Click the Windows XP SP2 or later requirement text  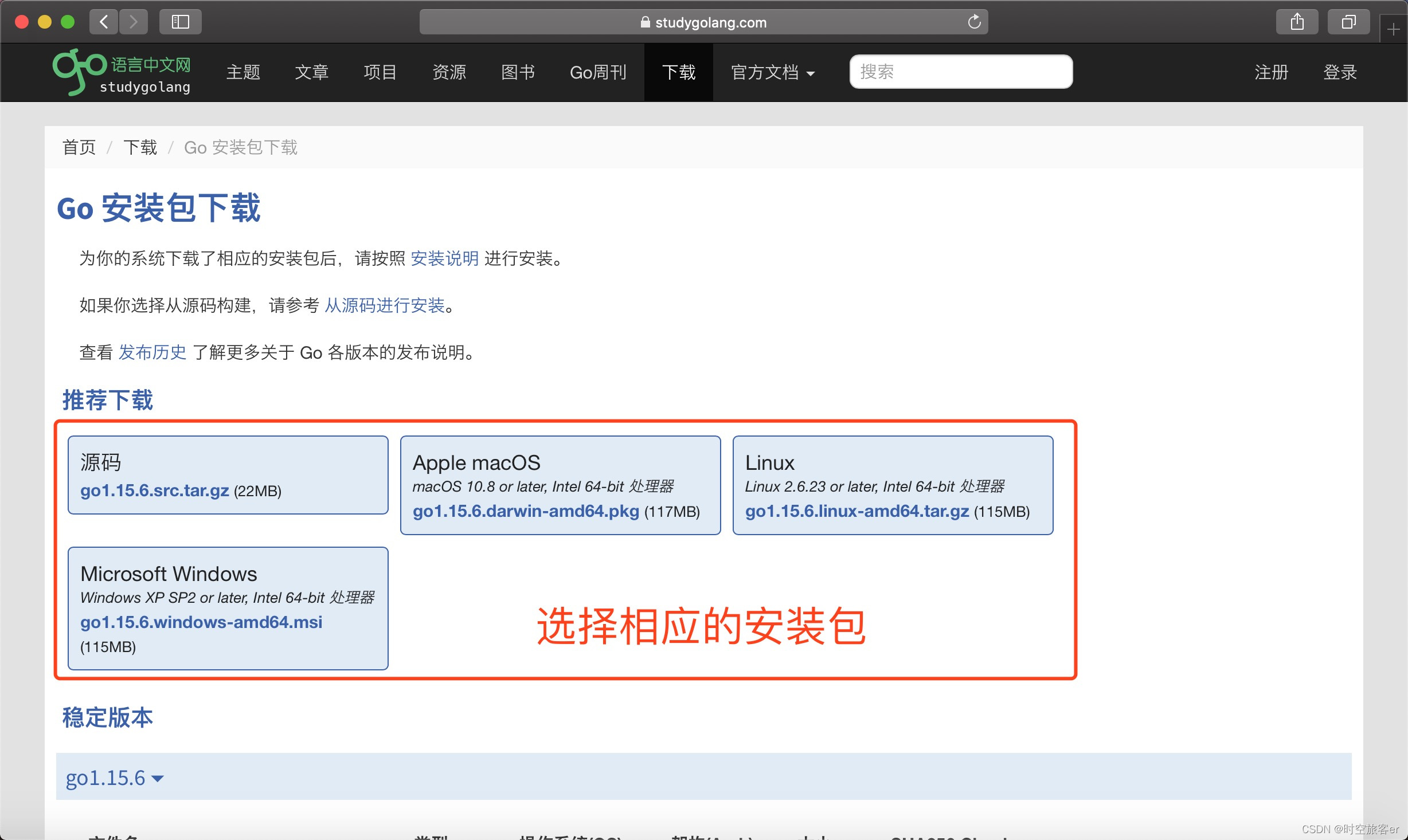[x=228, y=598]
